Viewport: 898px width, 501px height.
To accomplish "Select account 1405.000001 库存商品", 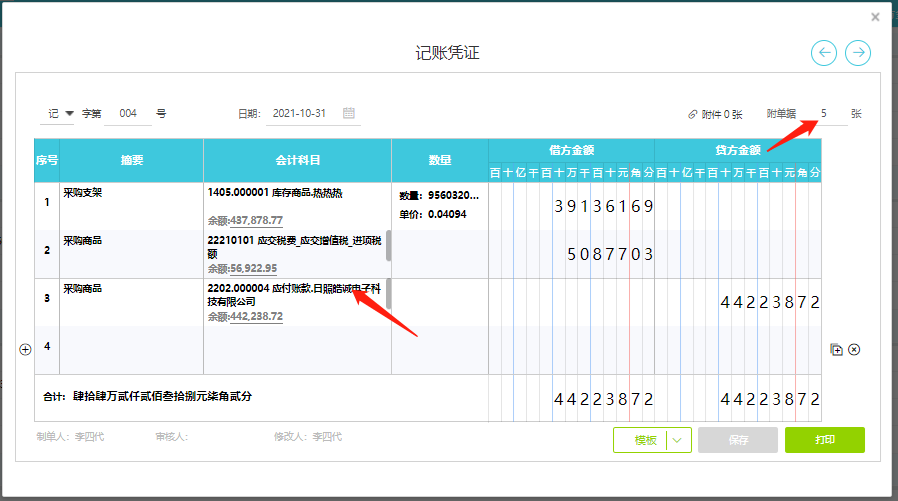I will (x=274, y=193).
